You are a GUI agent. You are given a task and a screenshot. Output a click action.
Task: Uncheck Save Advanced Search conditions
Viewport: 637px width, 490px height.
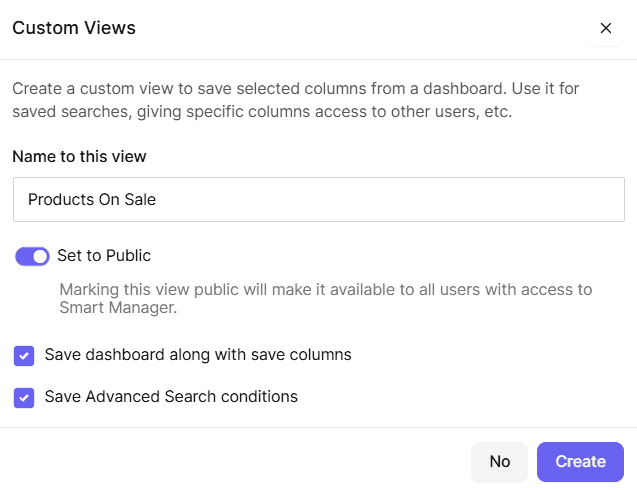(24, 398)
